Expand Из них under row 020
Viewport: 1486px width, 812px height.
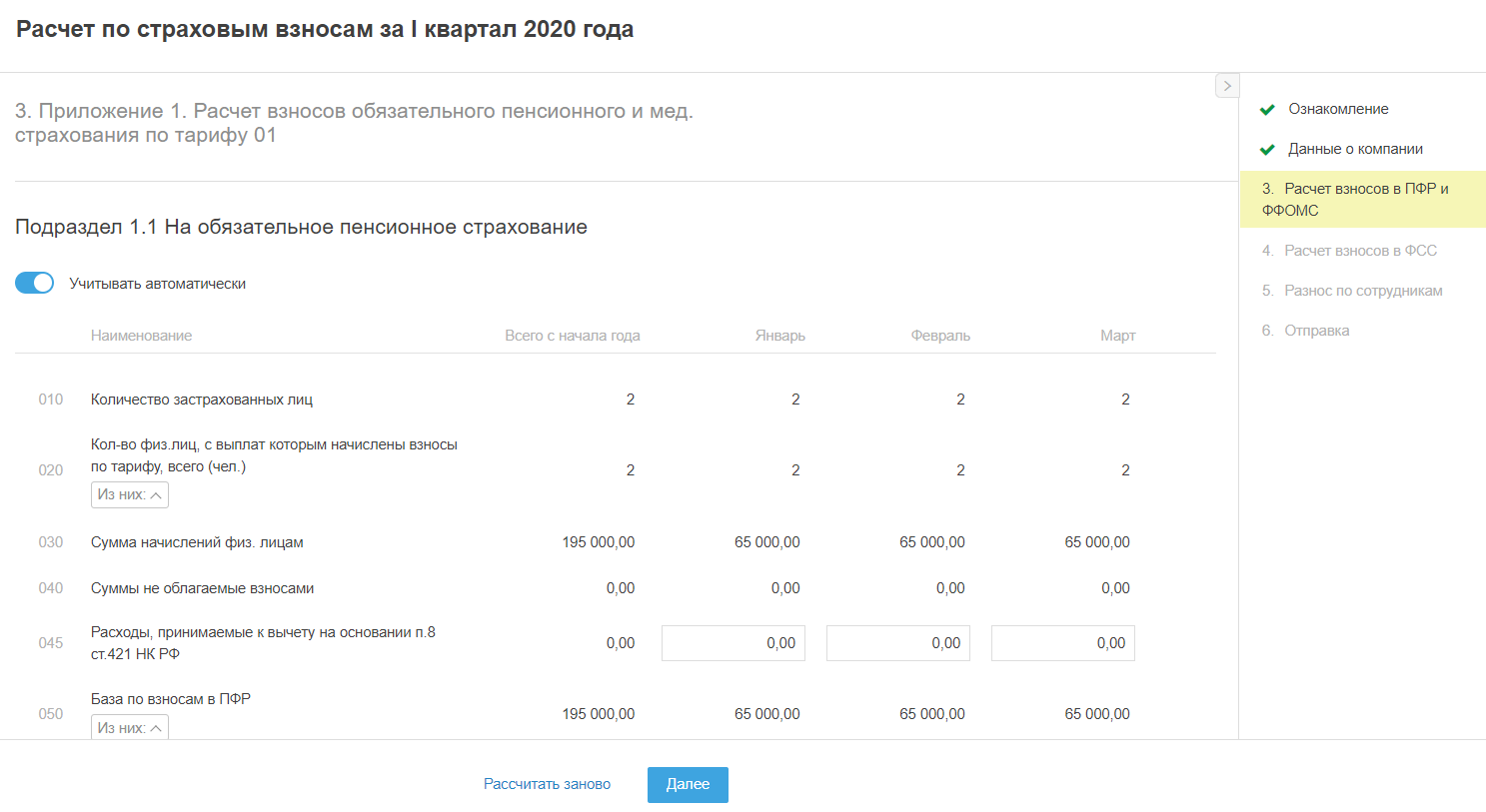point(130,495)
